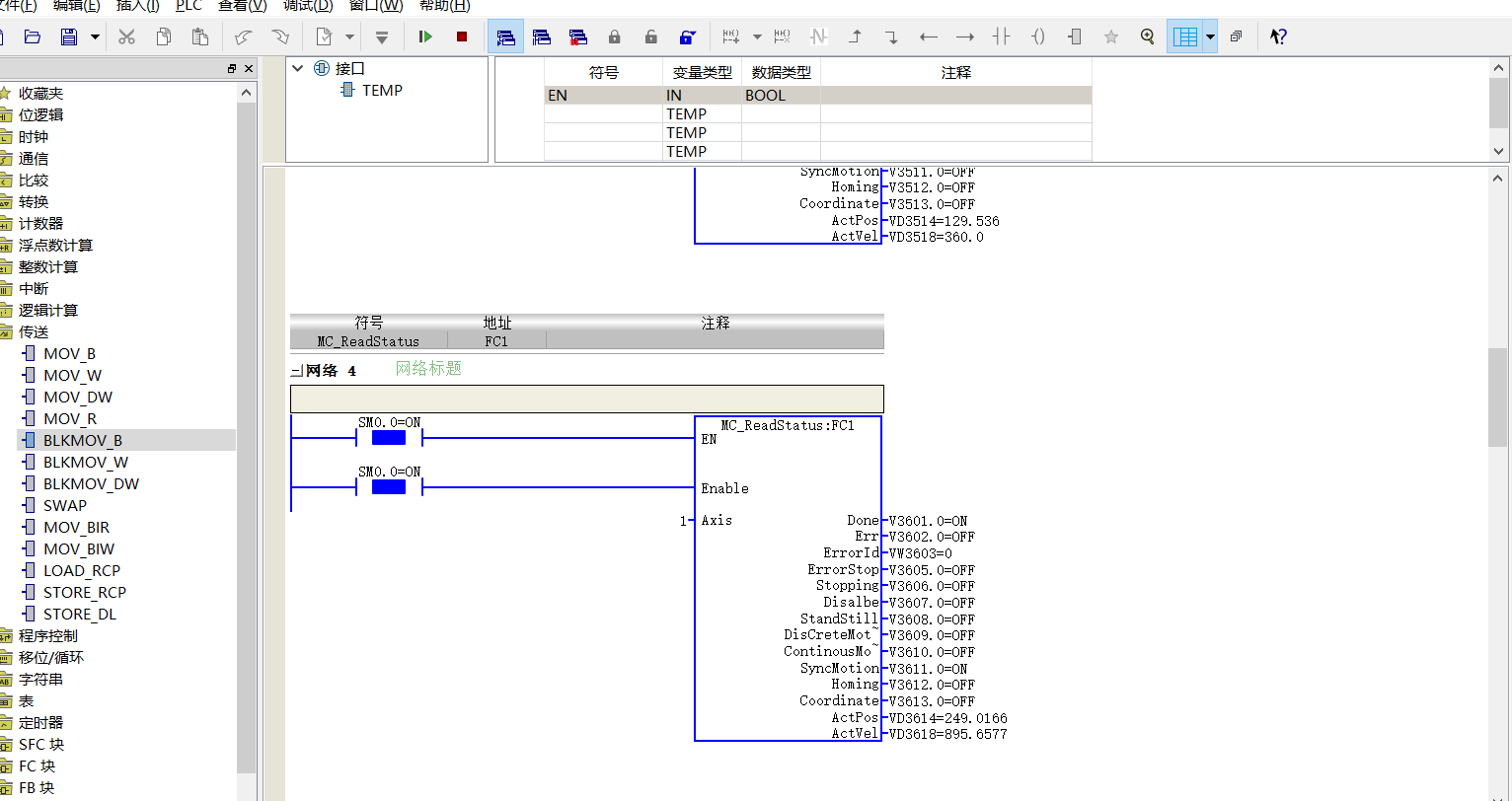Insert a contact from the toolbar

pos(1002,36)
